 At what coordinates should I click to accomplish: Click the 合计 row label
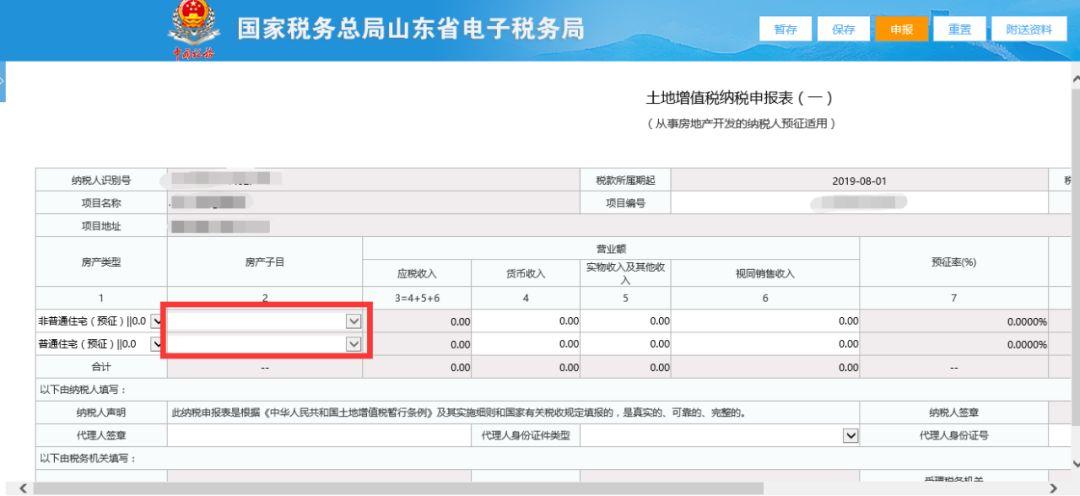point(101,367)
